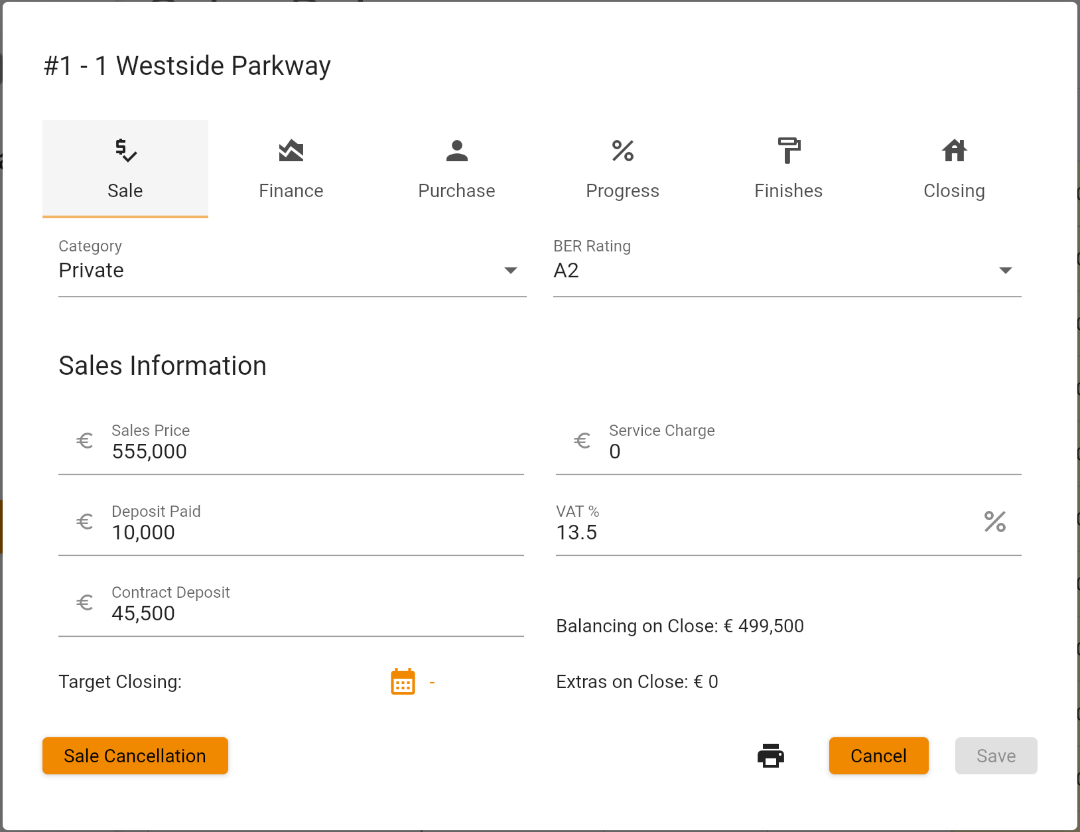This screenshot has width=1080, height=832.
Task: Click the Finance tab chart icon
Action: (x=291, y=151)
